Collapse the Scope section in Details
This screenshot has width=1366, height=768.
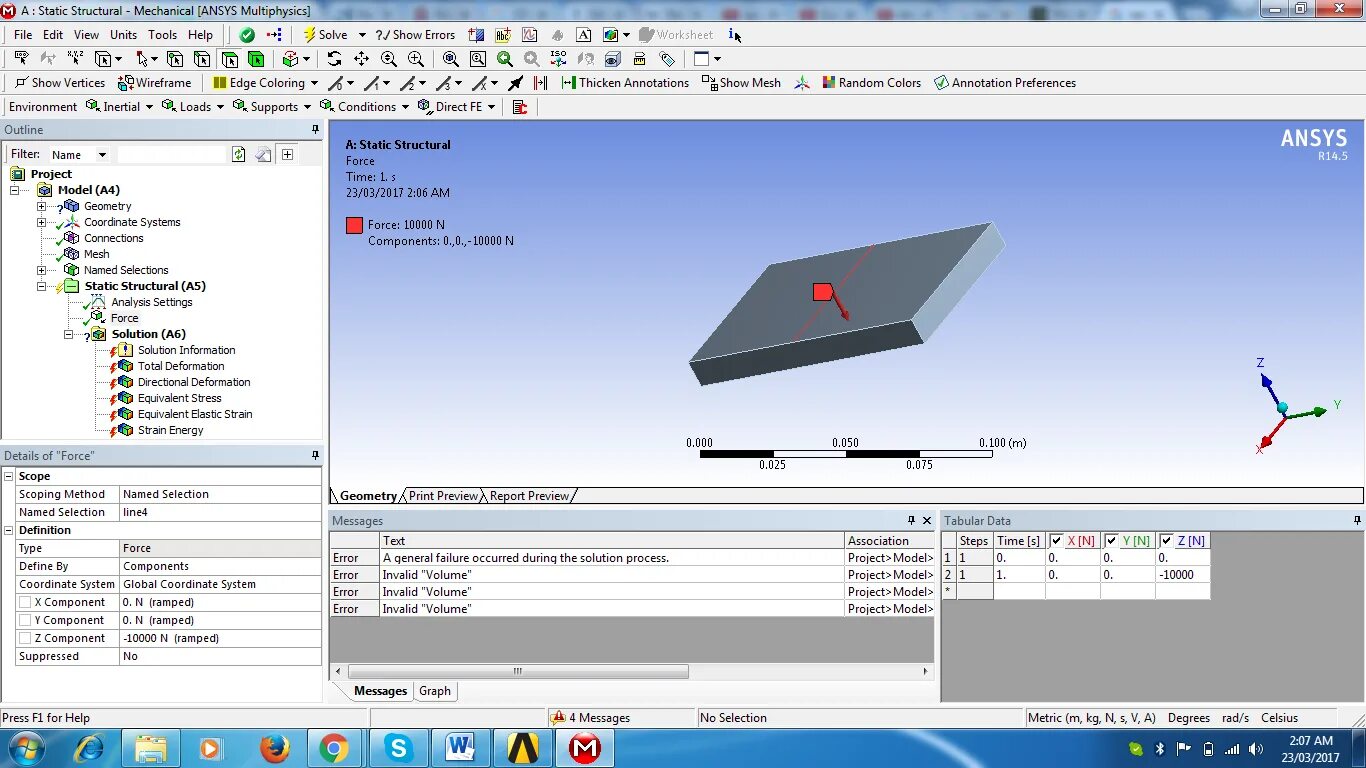tap(9, 476)
